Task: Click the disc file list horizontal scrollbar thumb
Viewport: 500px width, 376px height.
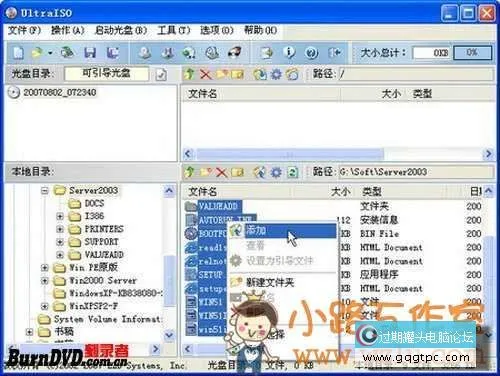Action: pos(290,154)
